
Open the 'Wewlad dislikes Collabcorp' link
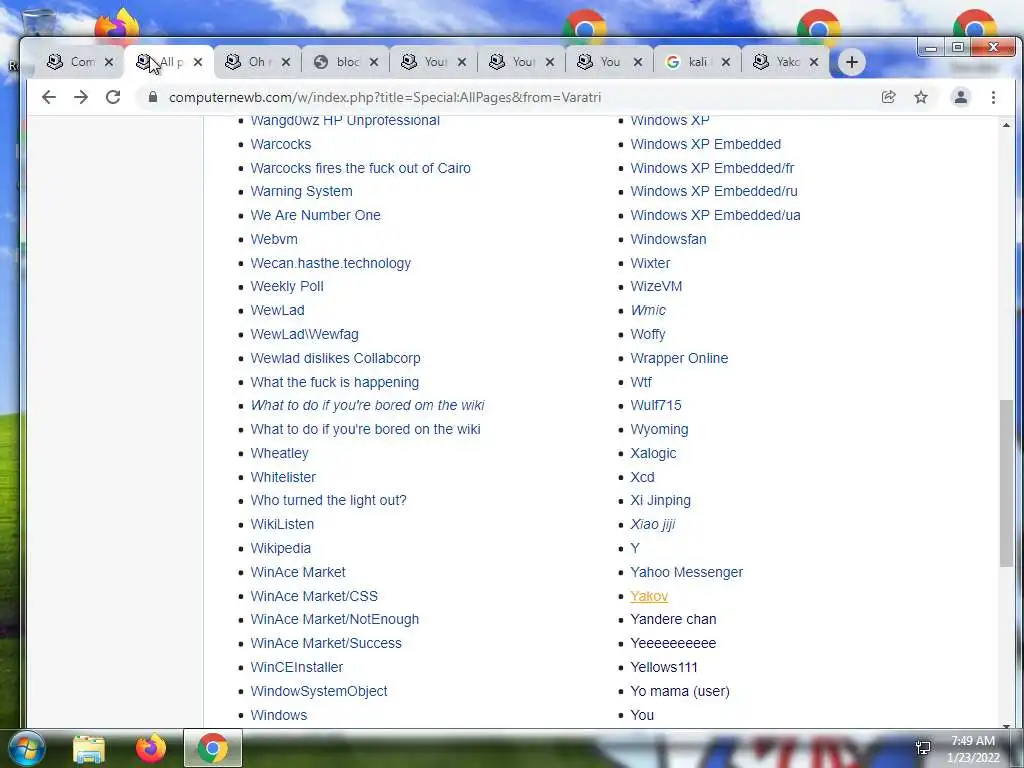[336, 359]
